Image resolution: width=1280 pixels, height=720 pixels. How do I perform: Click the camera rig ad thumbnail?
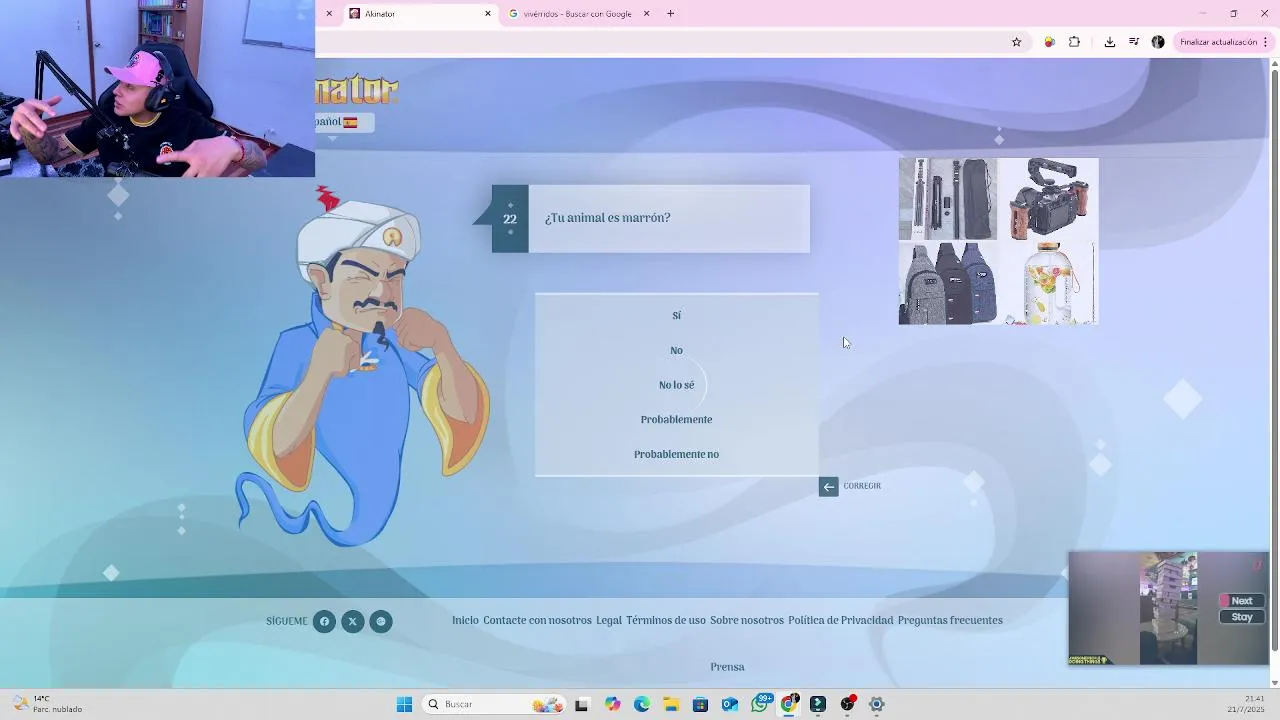(1048, 199)
